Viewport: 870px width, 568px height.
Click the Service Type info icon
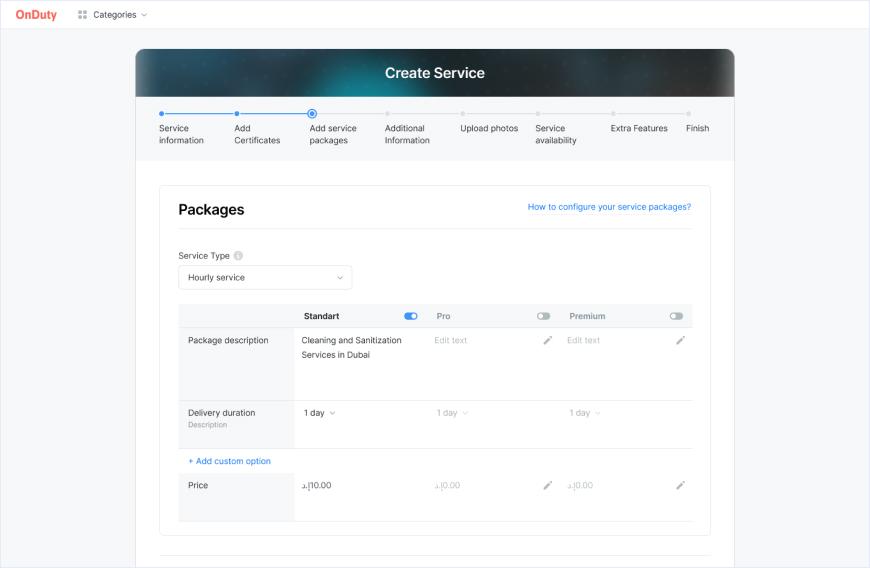coord(238,255)
